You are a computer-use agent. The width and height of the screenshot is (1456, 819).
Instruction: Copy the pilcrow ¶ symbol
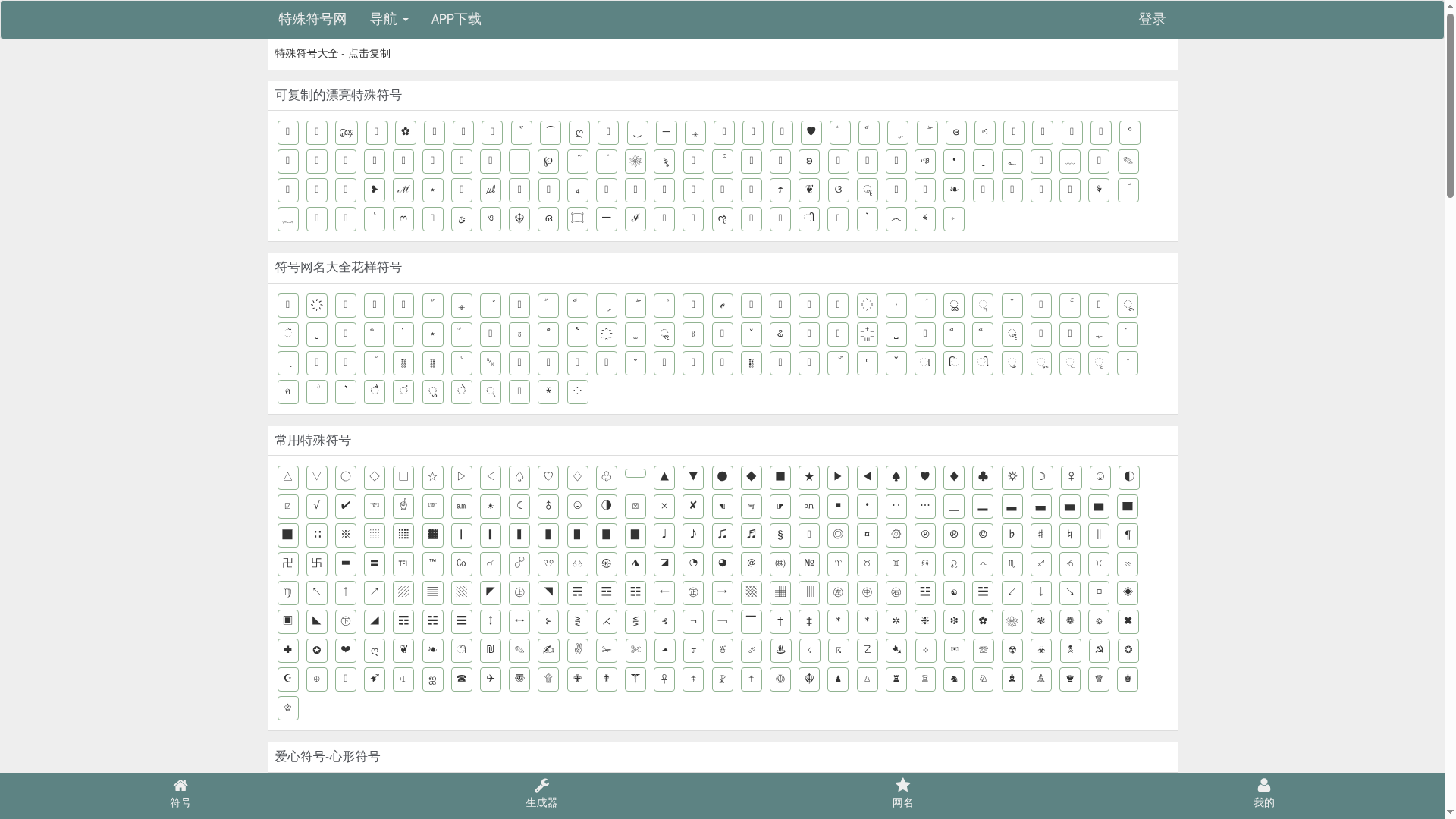click(x=1128, y=535)
